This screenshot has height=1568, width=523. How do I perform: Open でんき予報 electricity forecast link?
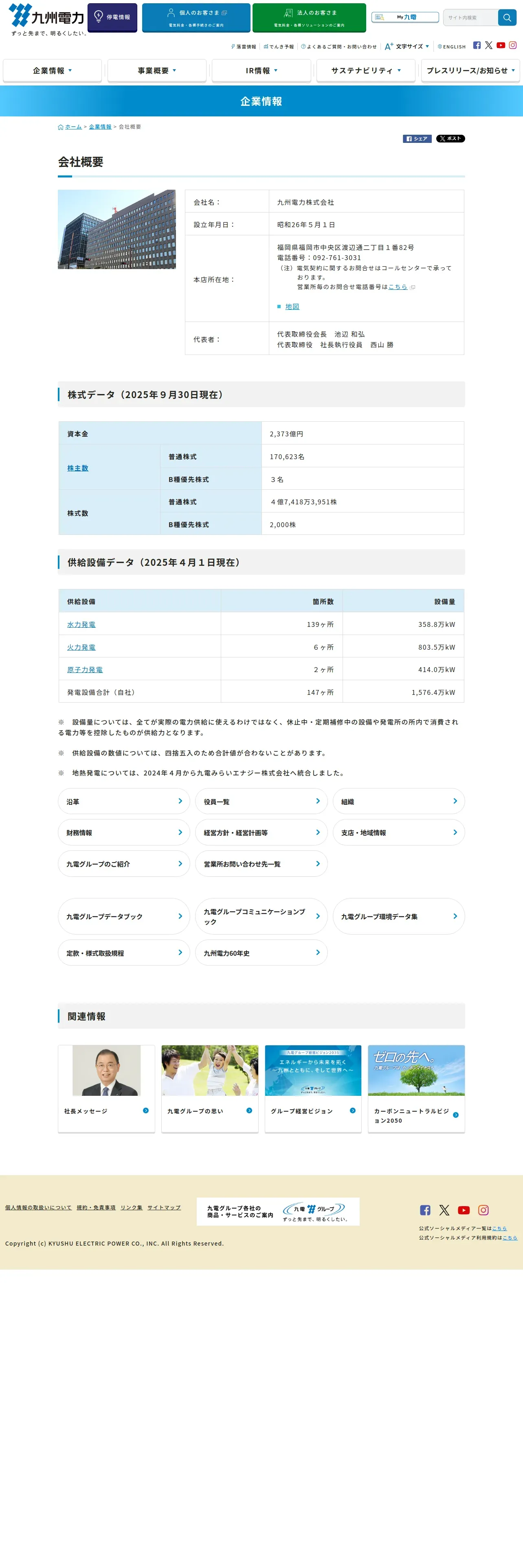tap(279, 46)
